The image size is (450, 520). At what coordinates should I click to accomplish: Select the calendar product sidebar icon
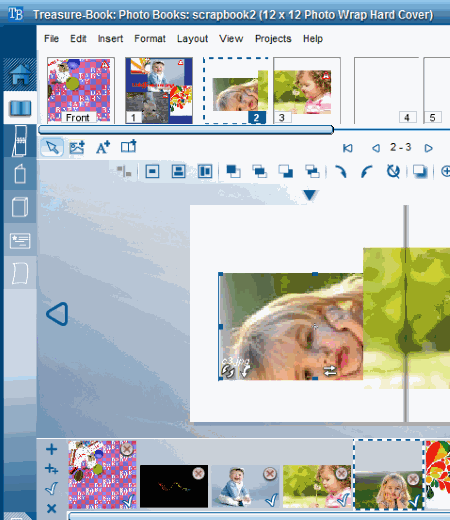(x=20, y=141)
